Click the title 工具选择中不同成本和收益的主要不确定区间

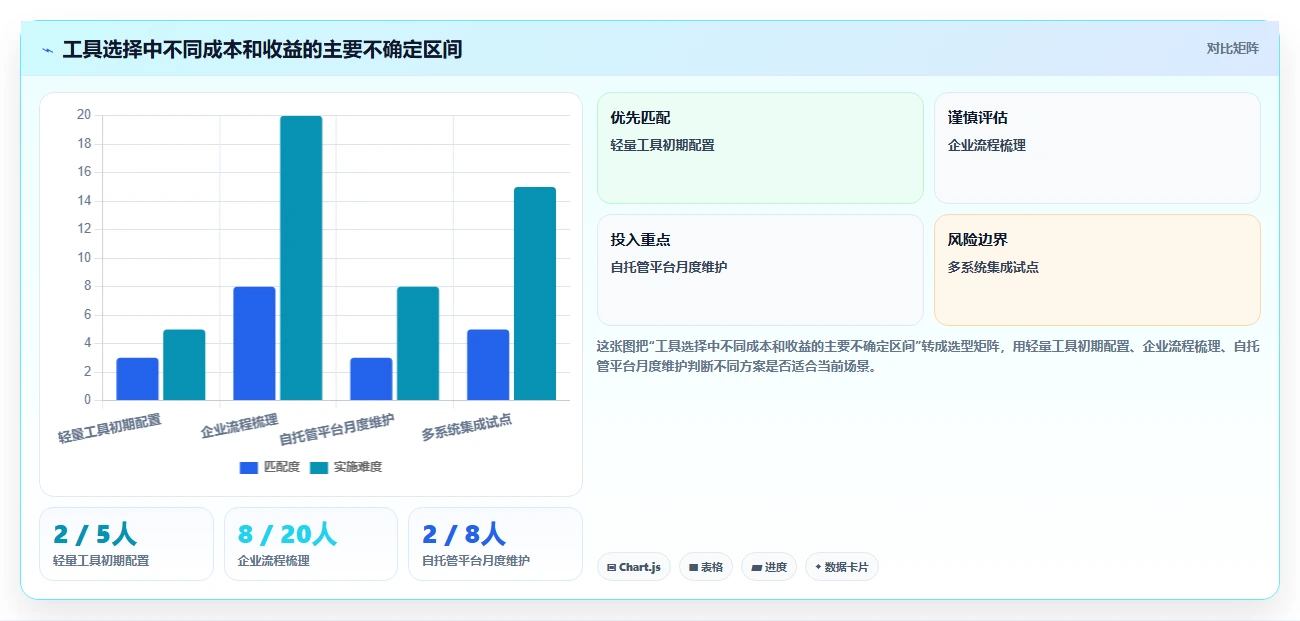pos(262,49)
